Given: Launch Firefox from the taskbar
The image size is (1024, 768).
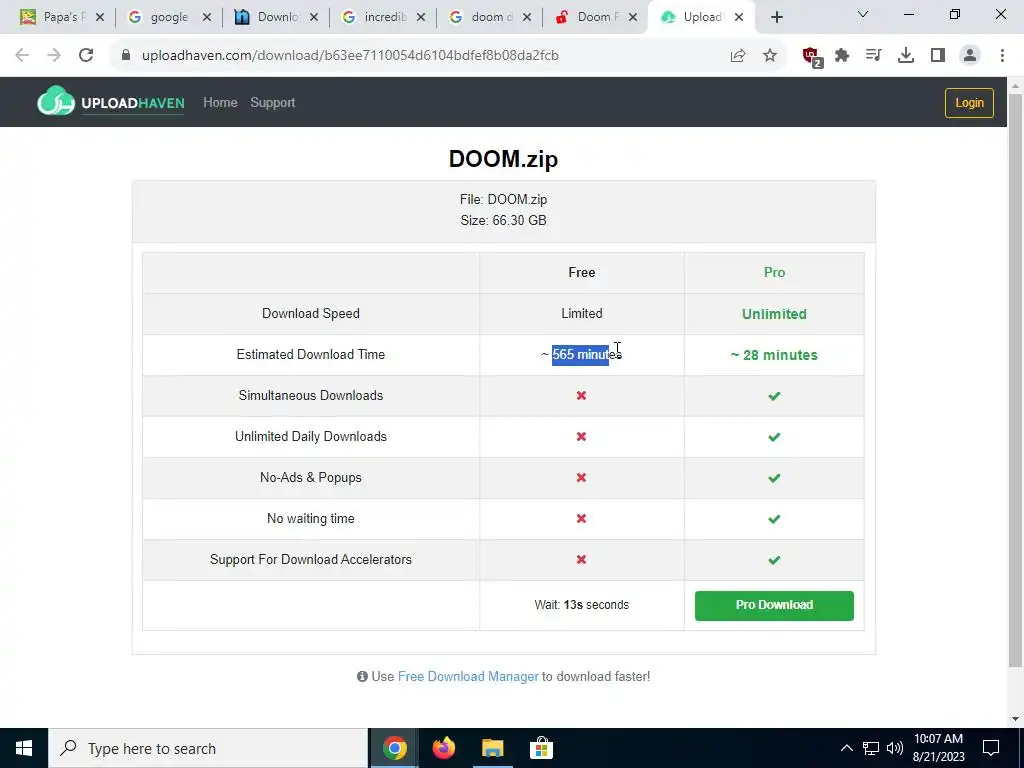Looking at the screenshot, I should point(443,748).
